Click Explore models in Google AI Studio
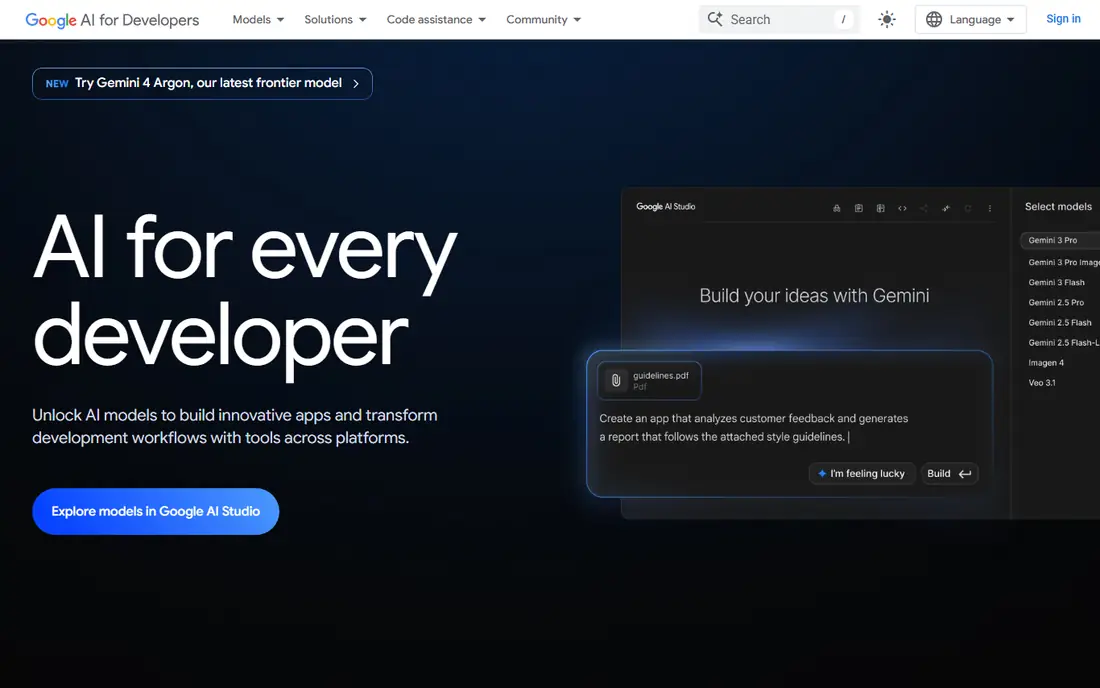 [x=156, y=511]
